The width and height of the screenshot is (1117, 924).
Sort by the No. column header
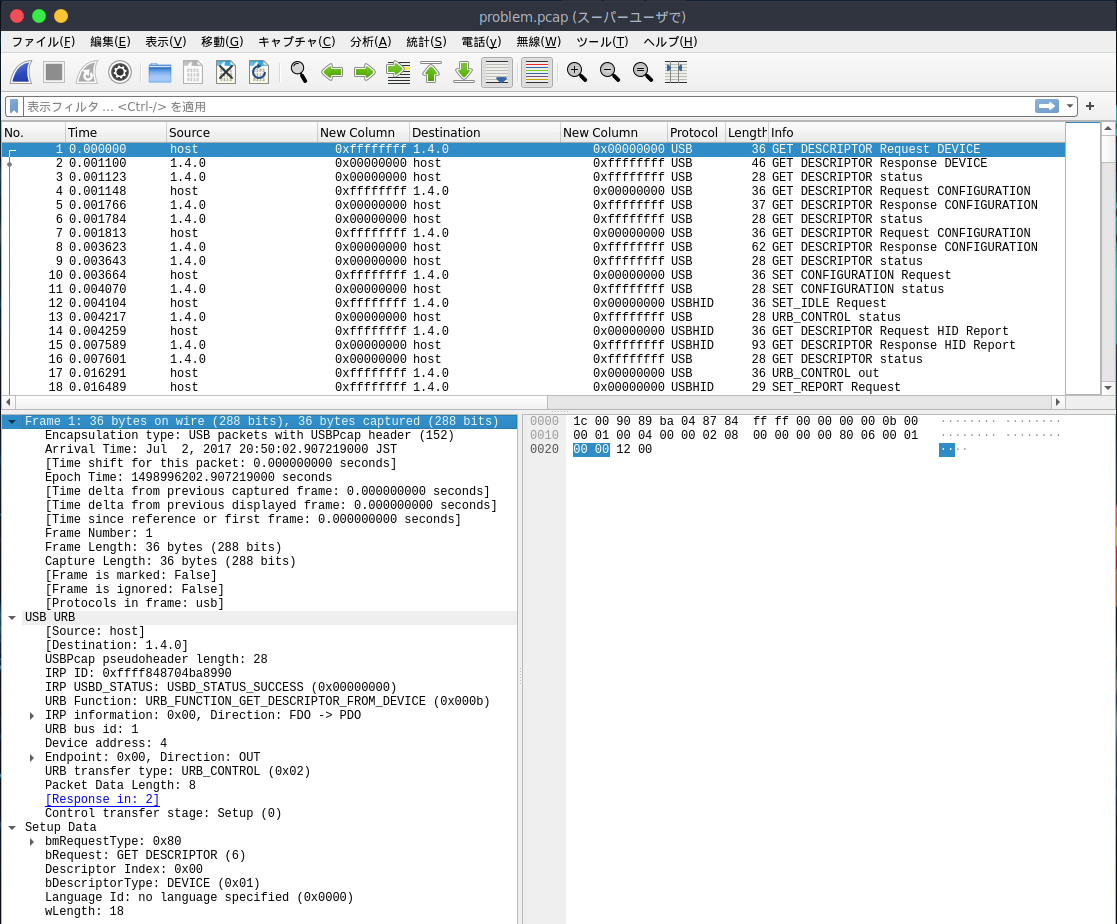(33, 133)
